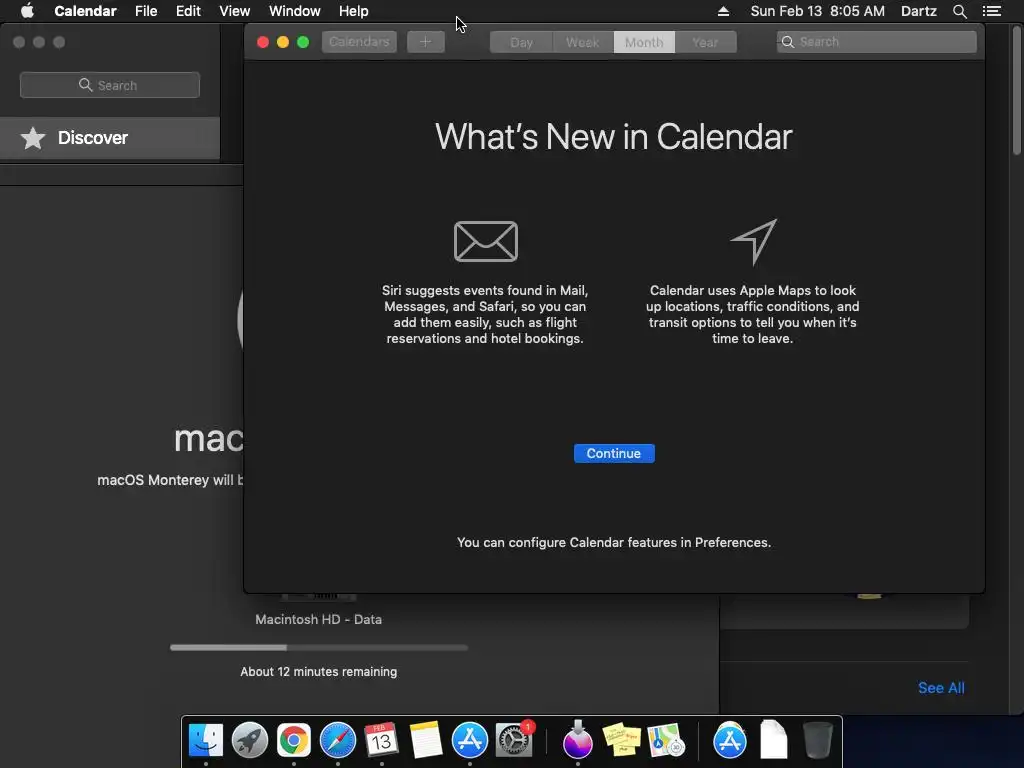Open Safari compass icon in Dock
Viewport: 1024px width, 768px height.
[x=338, y=741]
